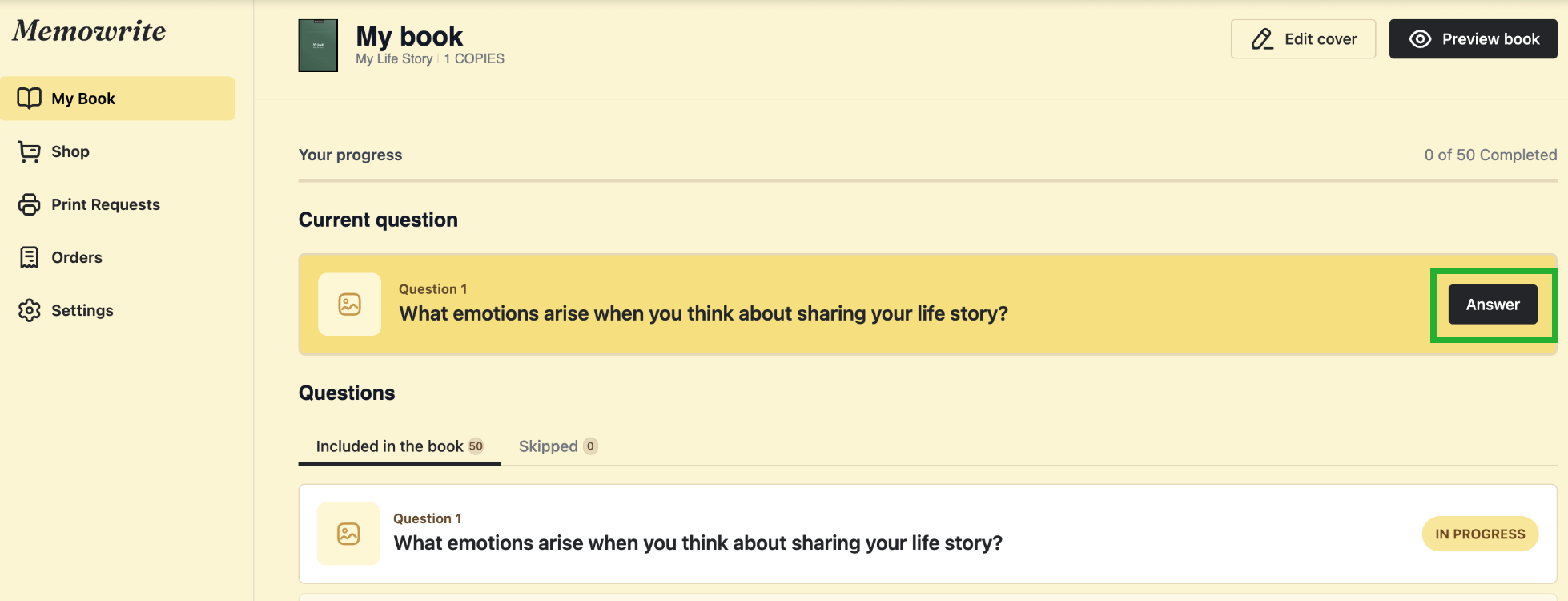Click the Orders receipt icon
This screenshot has width=1568, height=601.
[30, 257]
